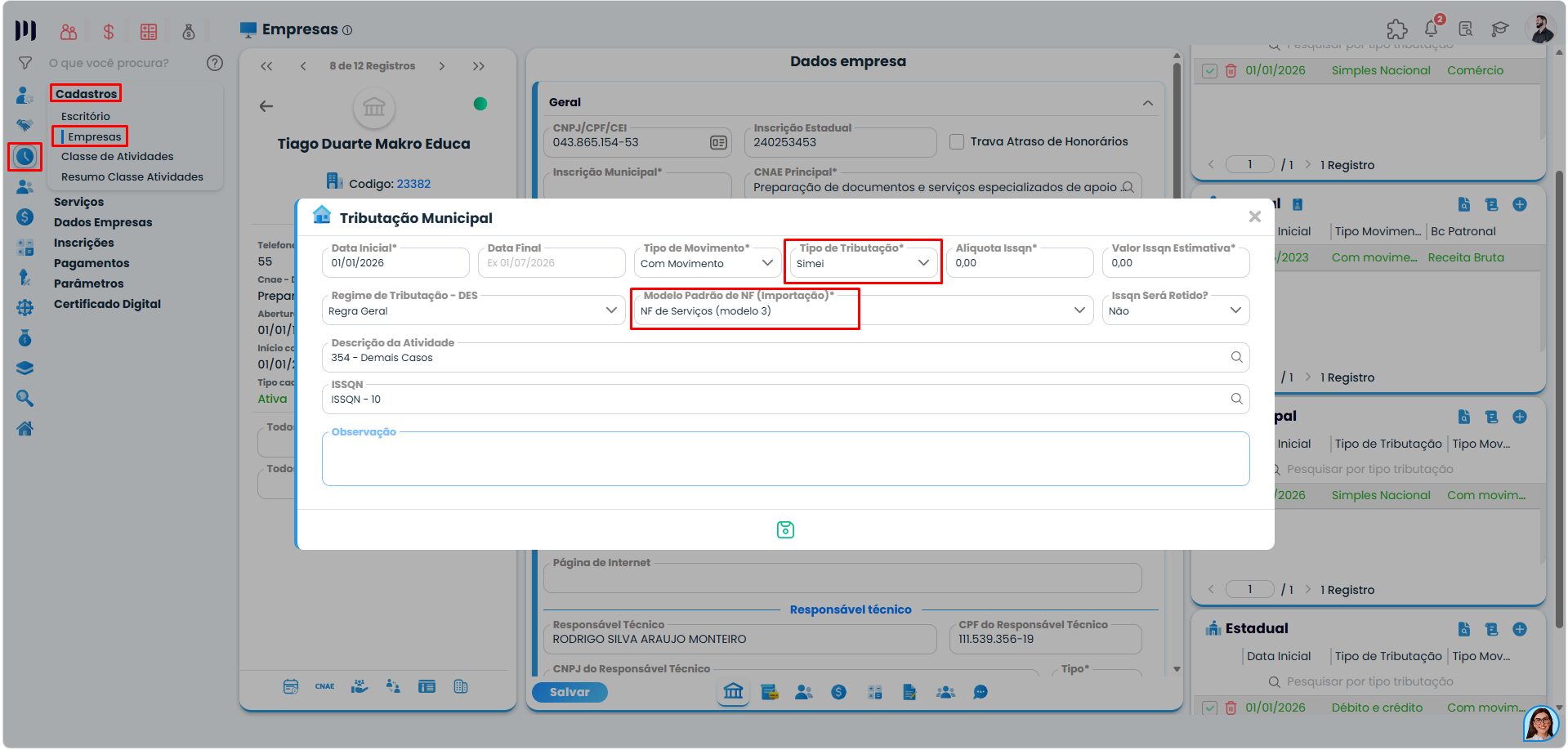Click the red calculator icon at top

tap(149, 32)
